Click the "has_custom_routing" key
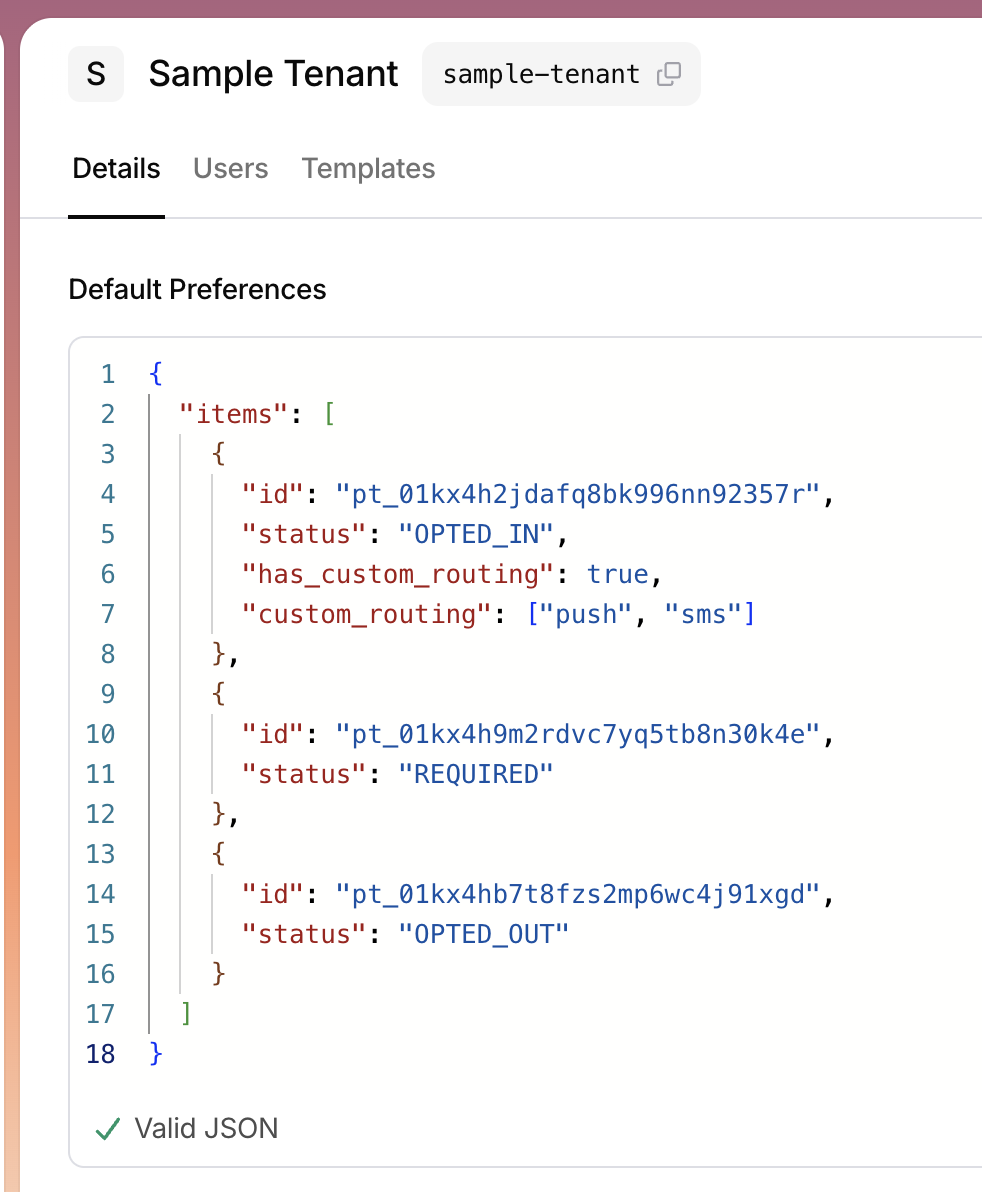 (398, 574)
